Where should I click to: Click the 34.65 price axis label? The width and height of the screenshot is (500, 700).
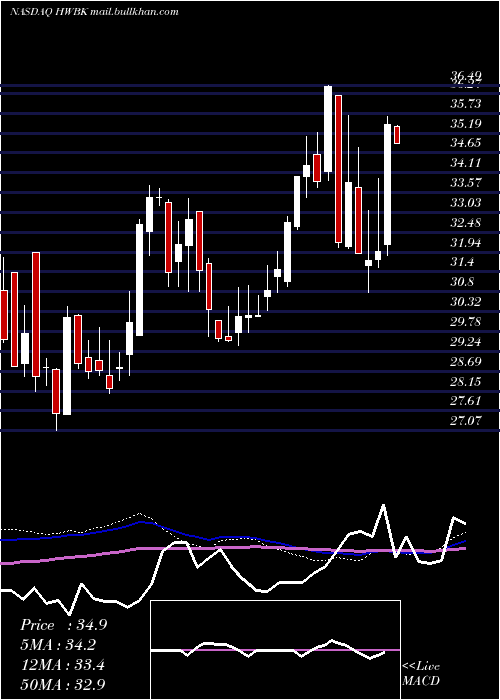coord(465,143)
